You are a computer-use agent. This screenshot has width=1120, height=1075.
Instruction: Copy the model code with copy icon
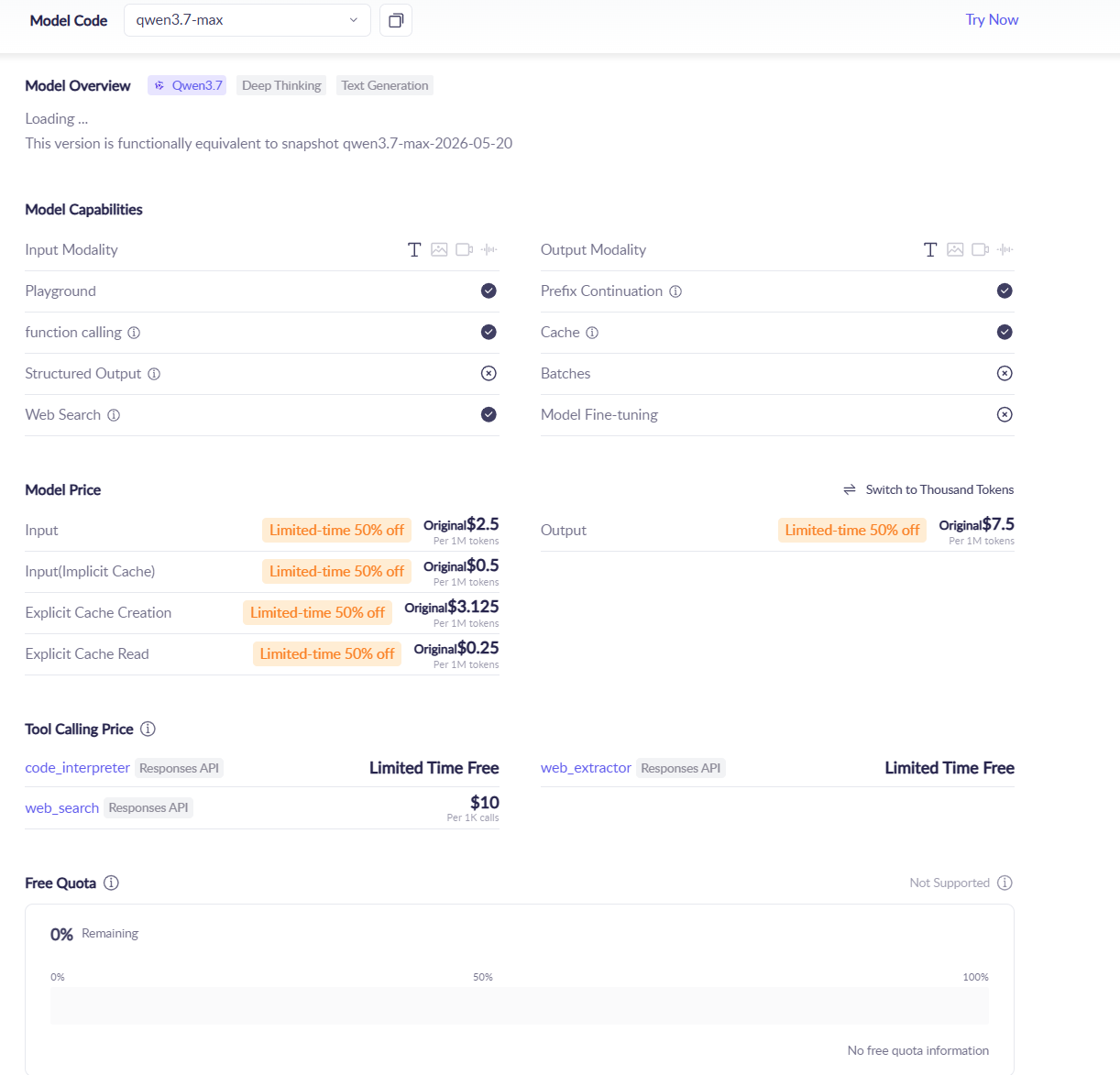point(396,20)
